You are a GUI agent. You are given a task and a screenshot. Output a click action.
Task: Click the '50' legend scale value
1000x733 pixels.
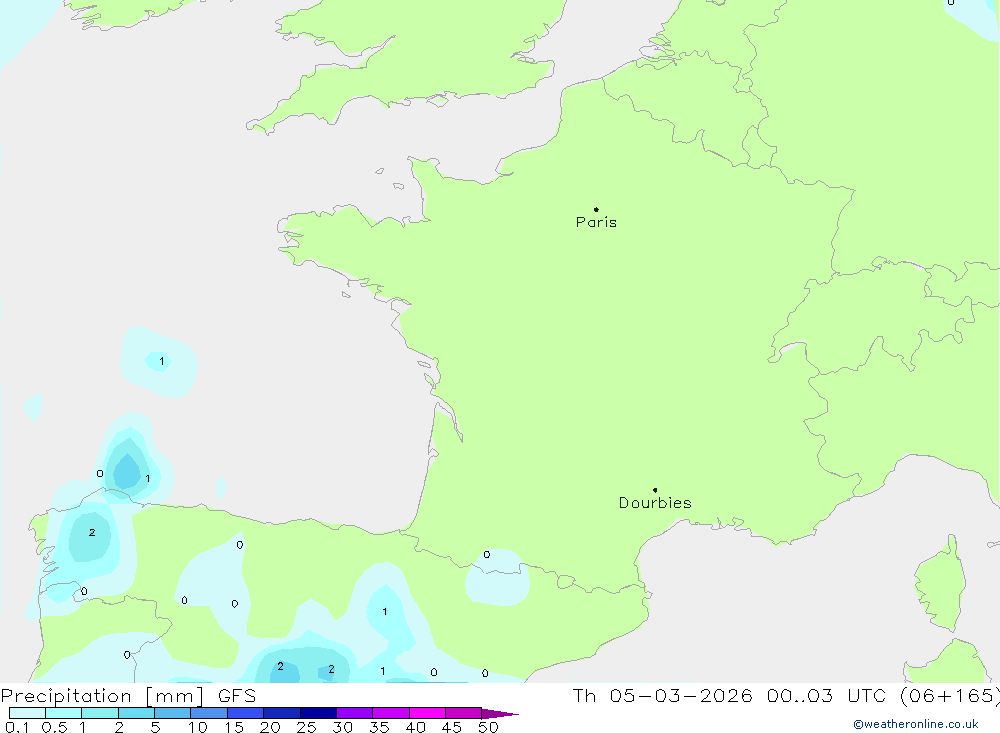click(x=488, y=727)
